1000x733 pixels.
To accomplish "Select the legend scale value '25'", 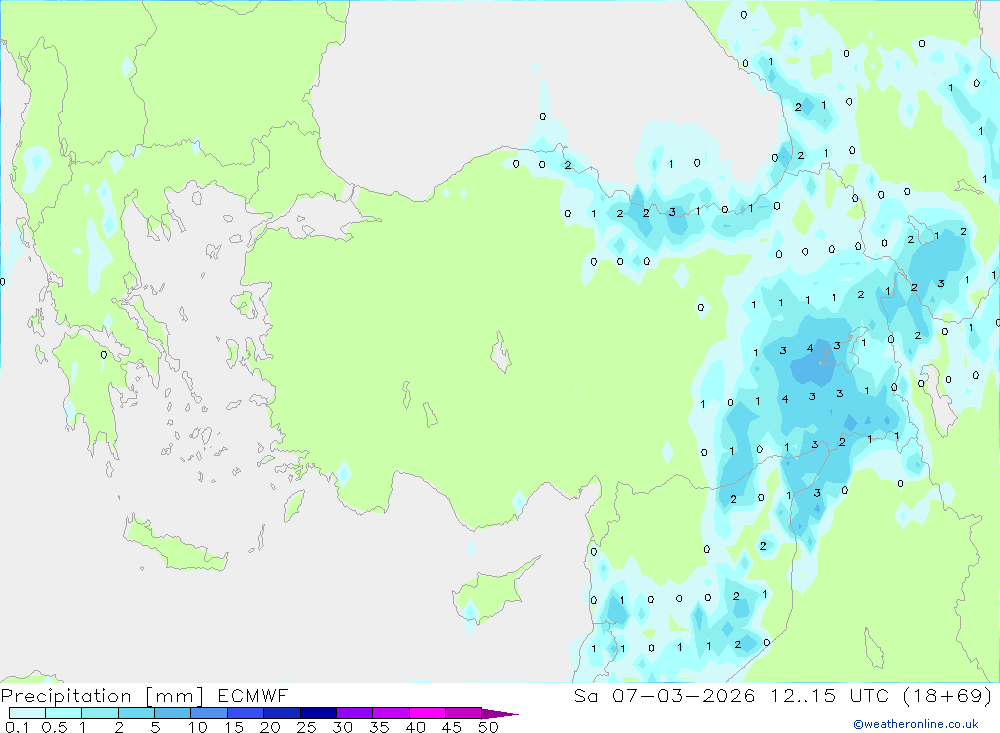I will (x=307, y=727).
